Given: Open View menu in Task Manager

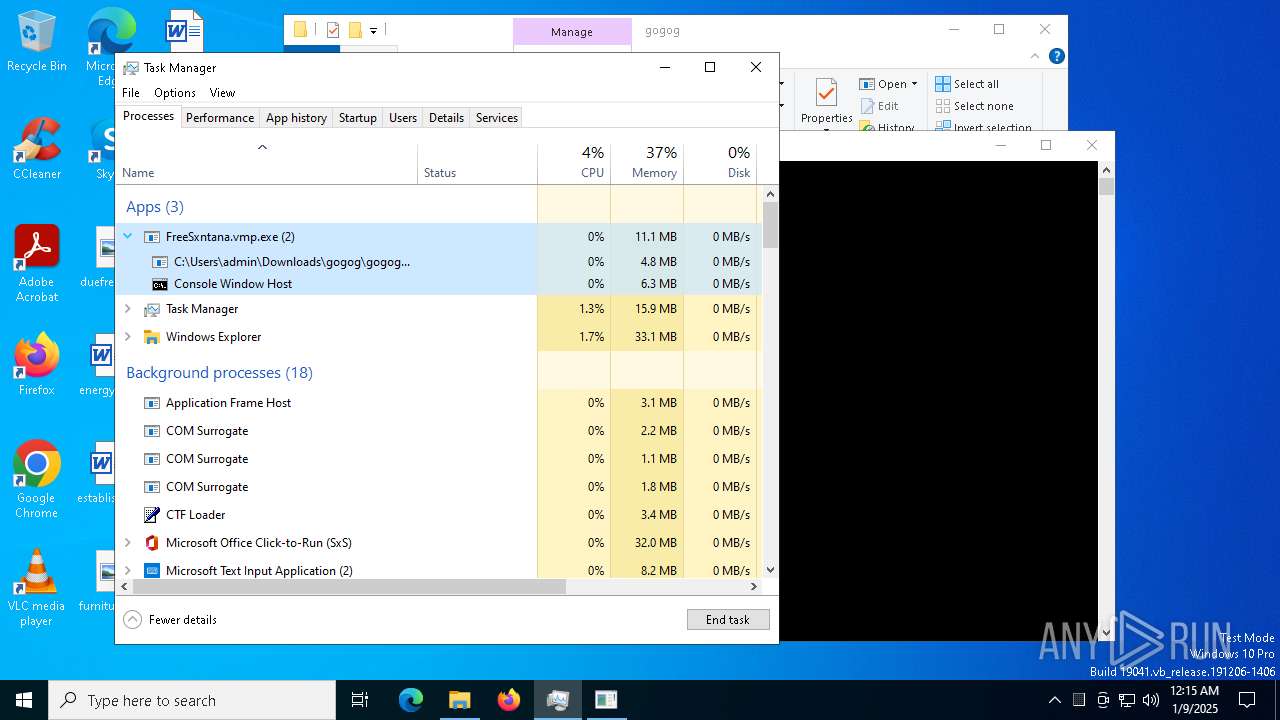Looking at the screenshot, I should (222, 93).
